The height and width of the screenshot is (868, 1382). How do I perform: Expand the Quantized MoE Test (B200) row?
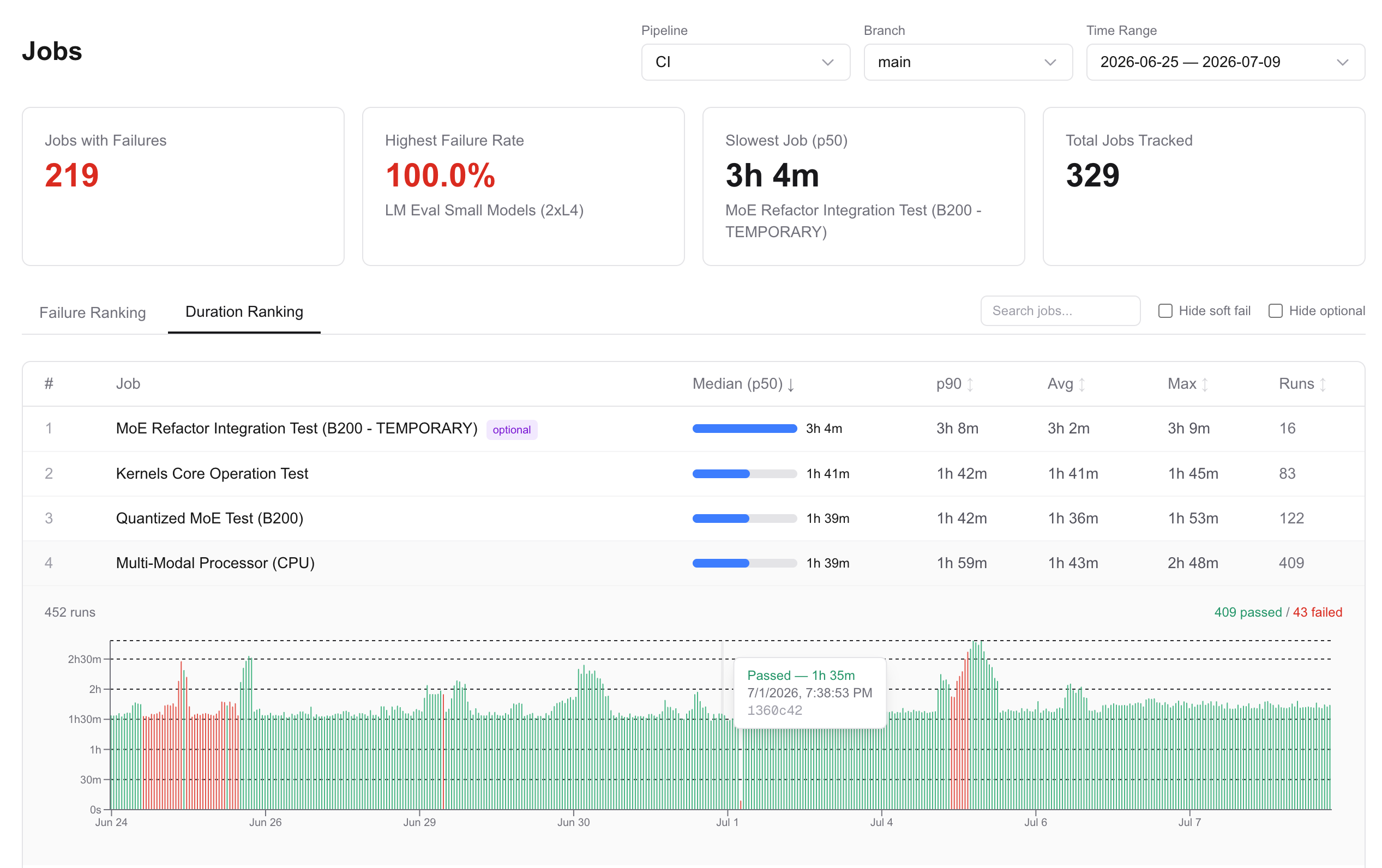pyautogui.click(x=693, y=519)
